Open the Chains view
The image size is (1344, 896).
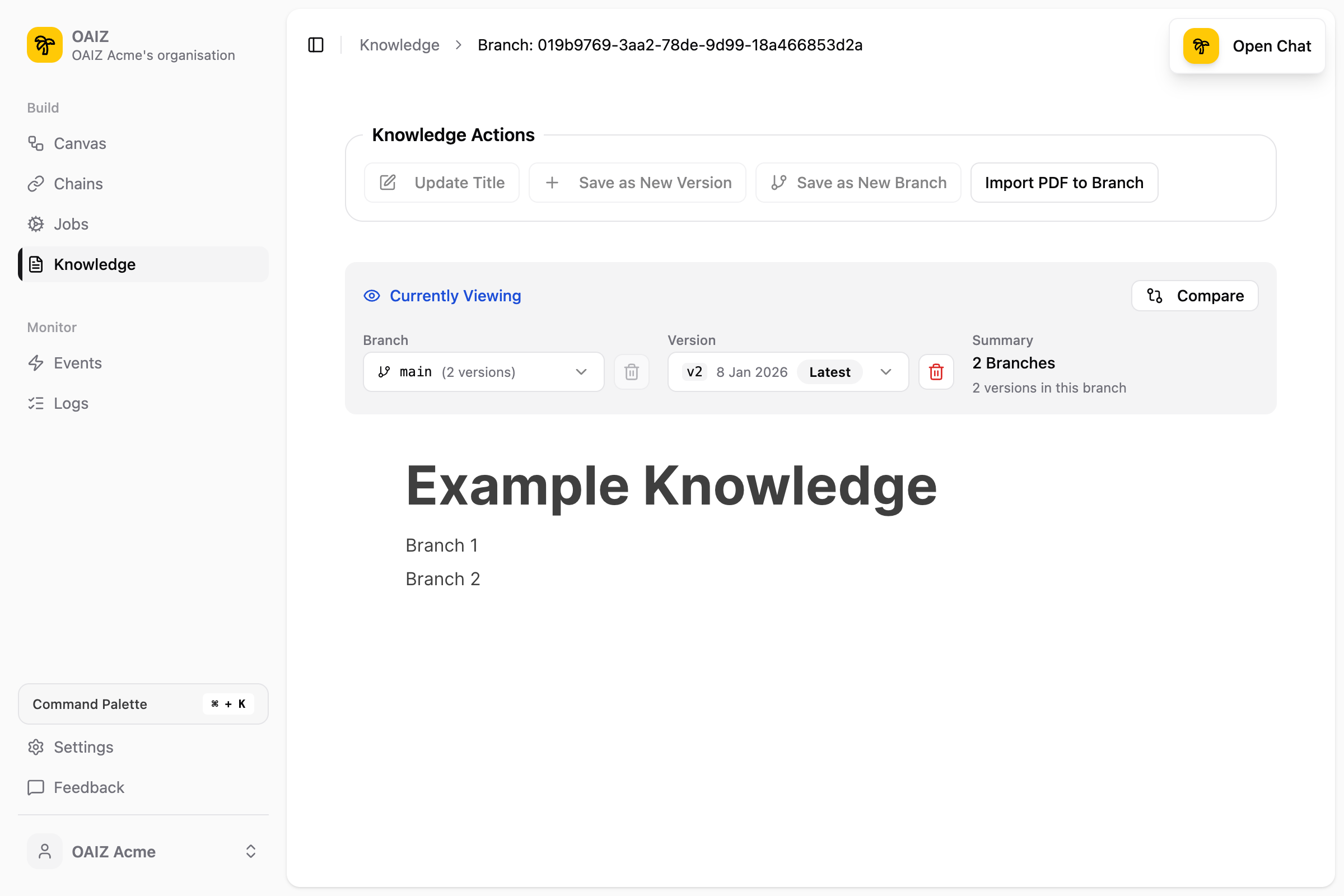(78, 184)
